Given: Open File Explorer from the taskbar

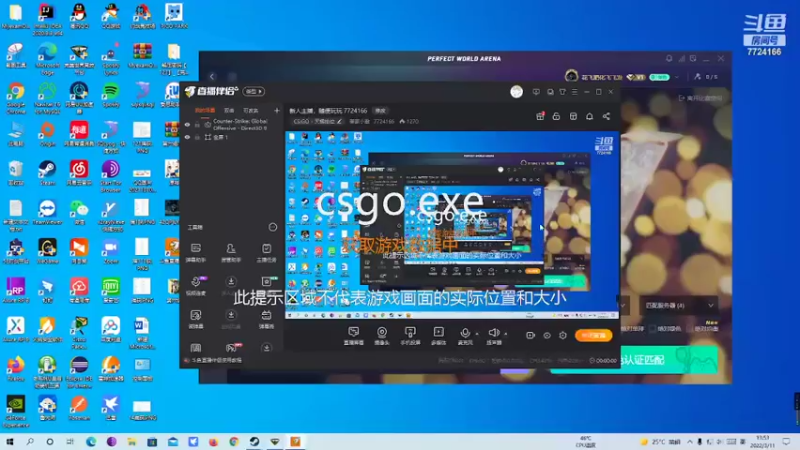Looking at the screenshot, I should click(132, 441).
